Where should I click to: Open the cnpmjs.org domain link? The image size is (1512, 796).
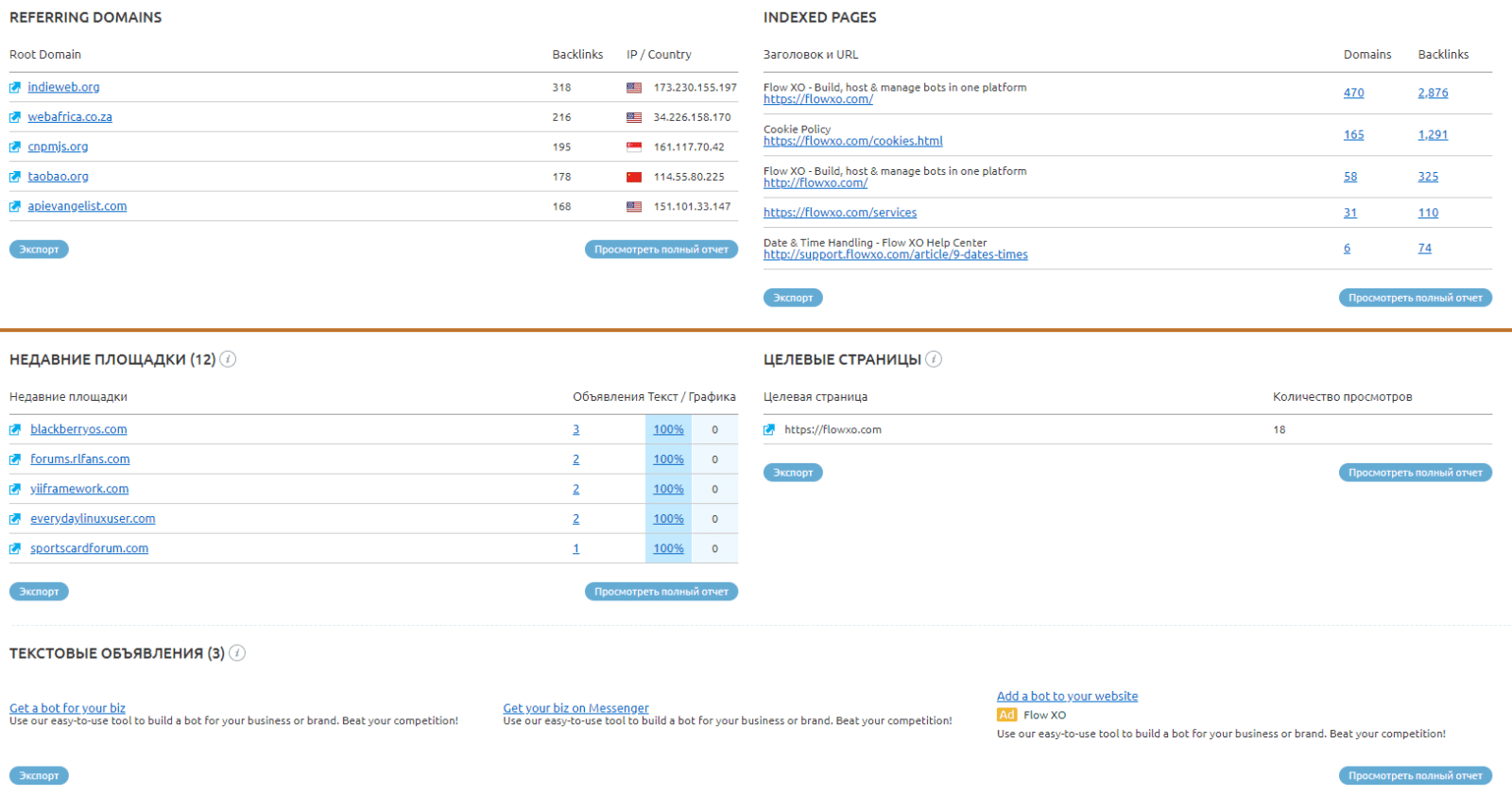pos(58,147)
